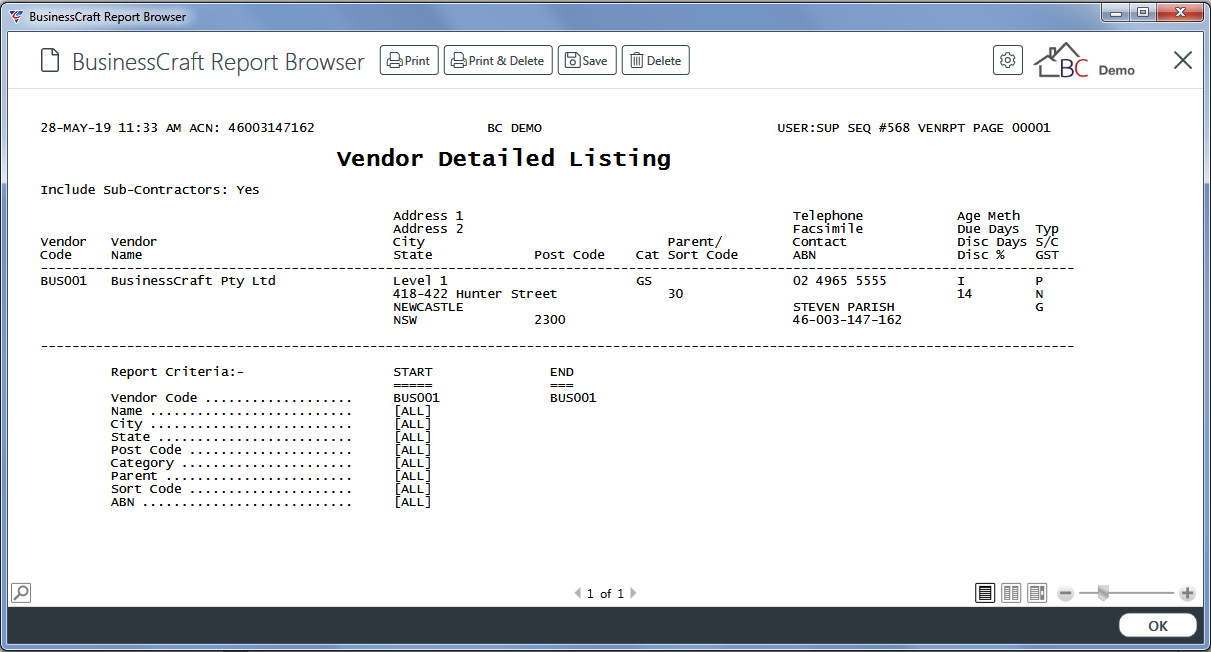
Task: Click the 'Vendor Detailed Listing' report title
Action: pos(504,158)
